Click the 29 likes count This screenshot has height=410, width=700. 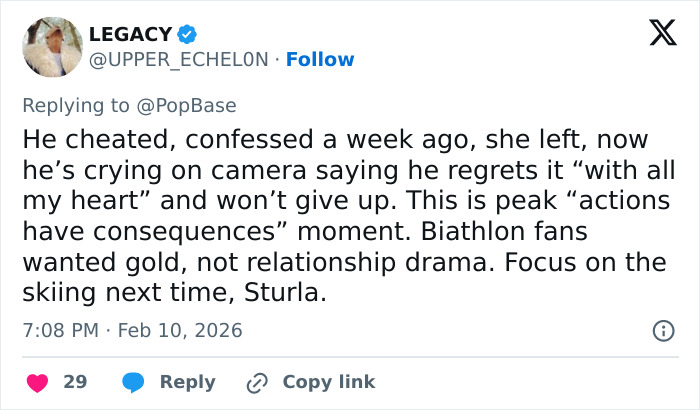pyautogui.click(x=74, y=382)
